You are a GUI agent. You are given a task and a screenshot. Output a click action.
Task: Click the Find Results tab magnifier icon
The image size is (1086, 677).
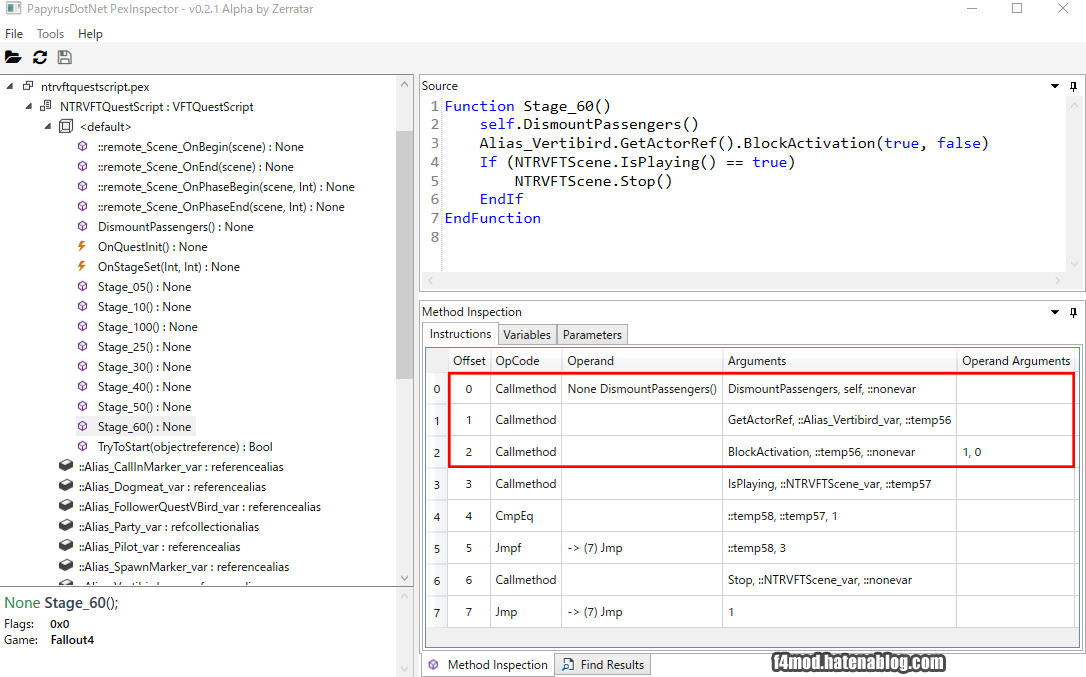click(568, 665)
